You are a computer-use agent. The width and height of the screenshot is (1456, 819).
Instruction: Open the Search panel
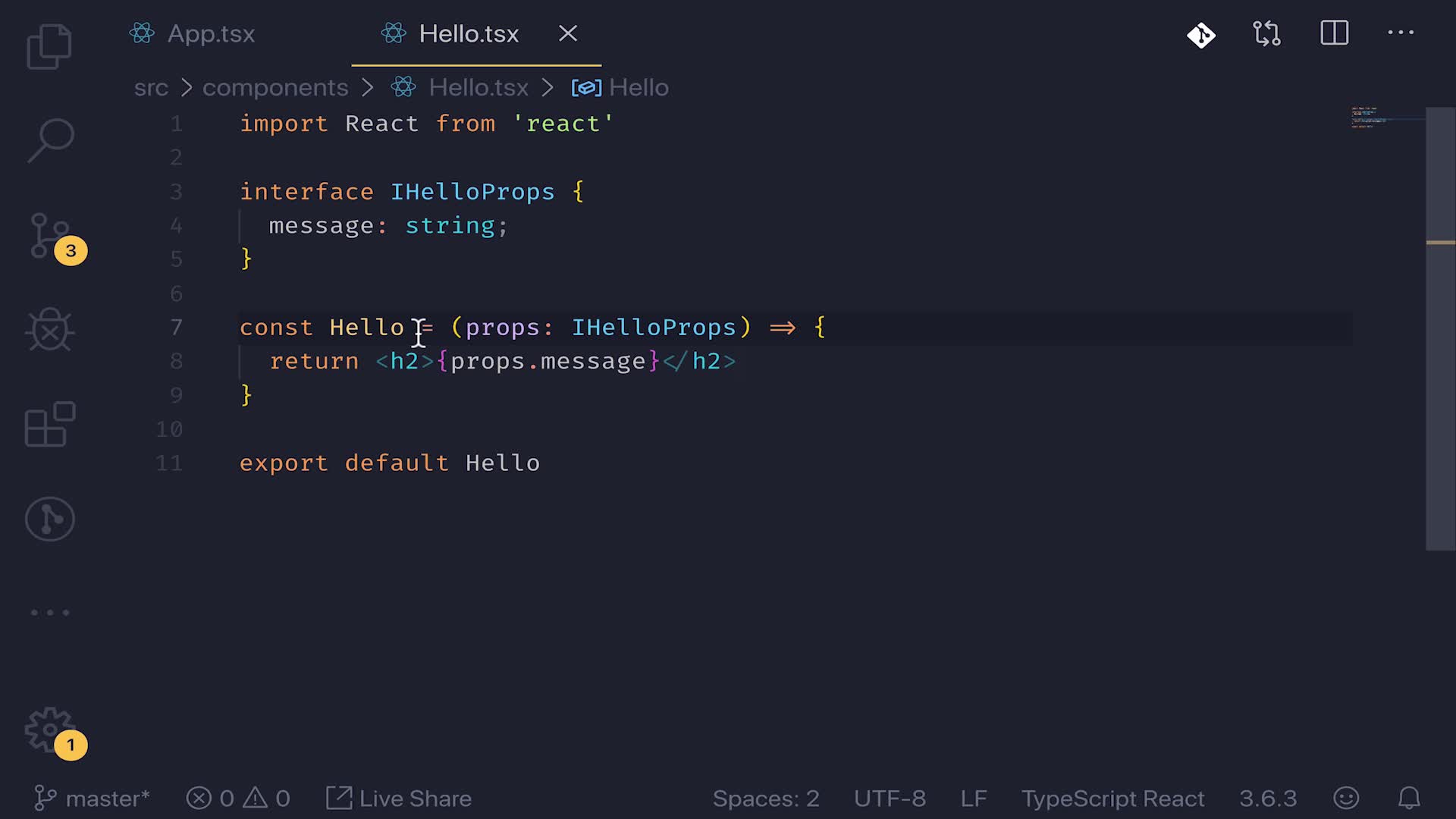coord(50,141)
